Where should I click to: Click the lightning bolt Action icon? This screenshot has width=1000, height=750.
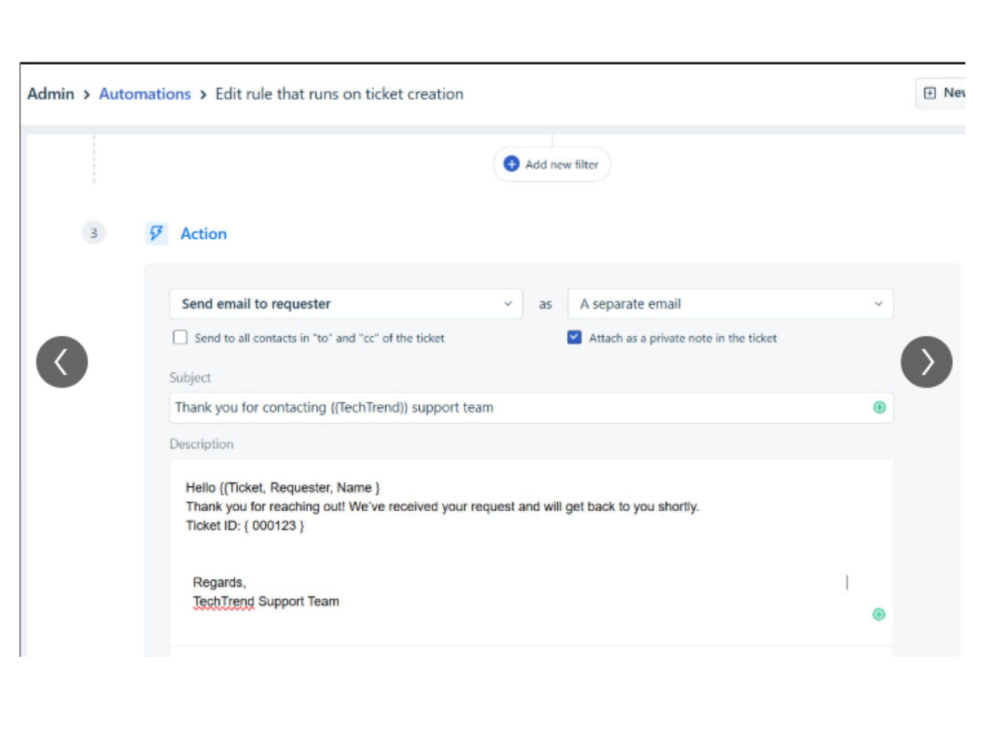point(156,233)
